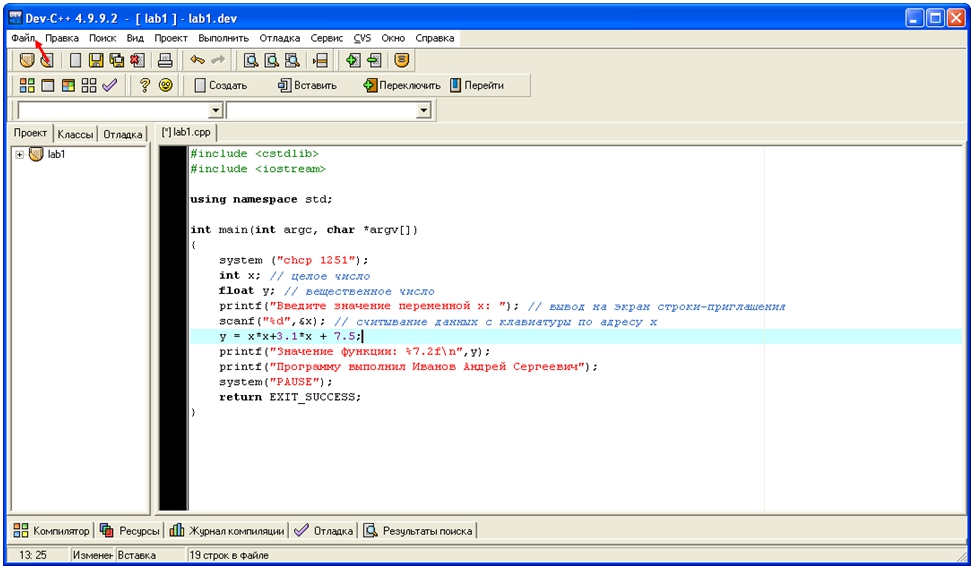Click the Save All toolbar icon

pyautogui.click(x=117, y=61)
